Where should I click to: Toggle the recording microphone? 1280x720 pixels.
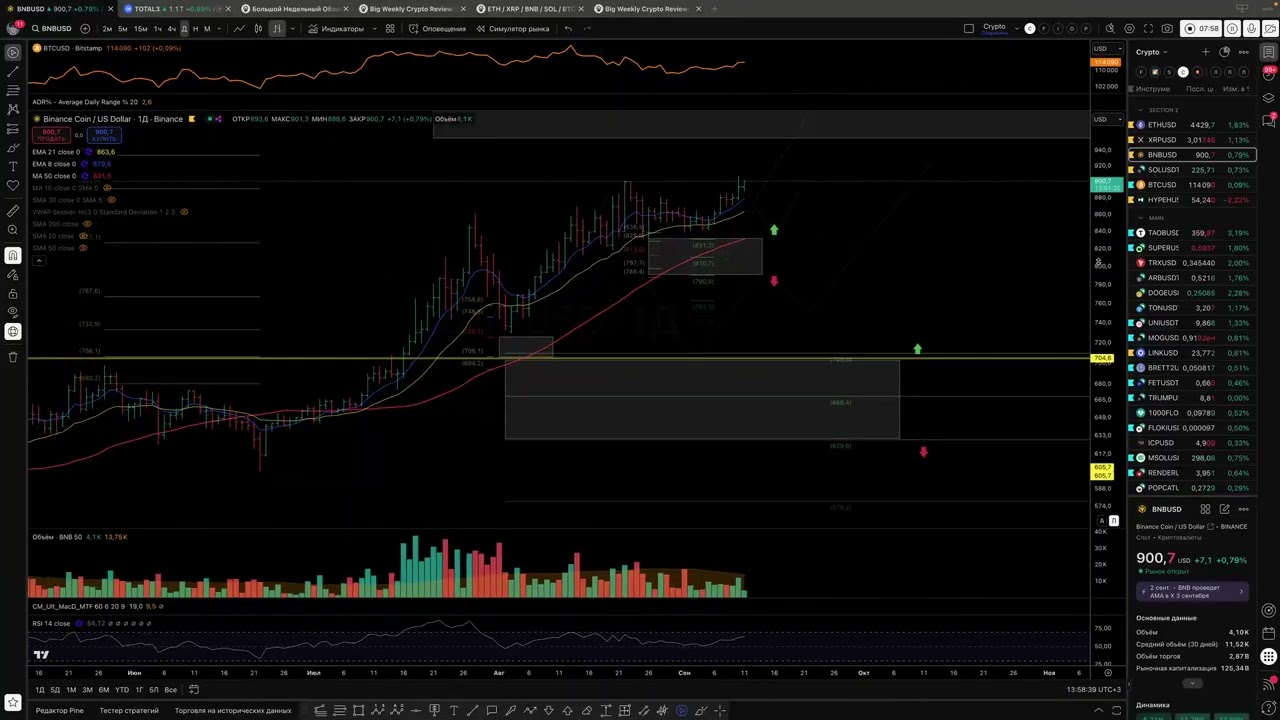[x=1249, y=29]
